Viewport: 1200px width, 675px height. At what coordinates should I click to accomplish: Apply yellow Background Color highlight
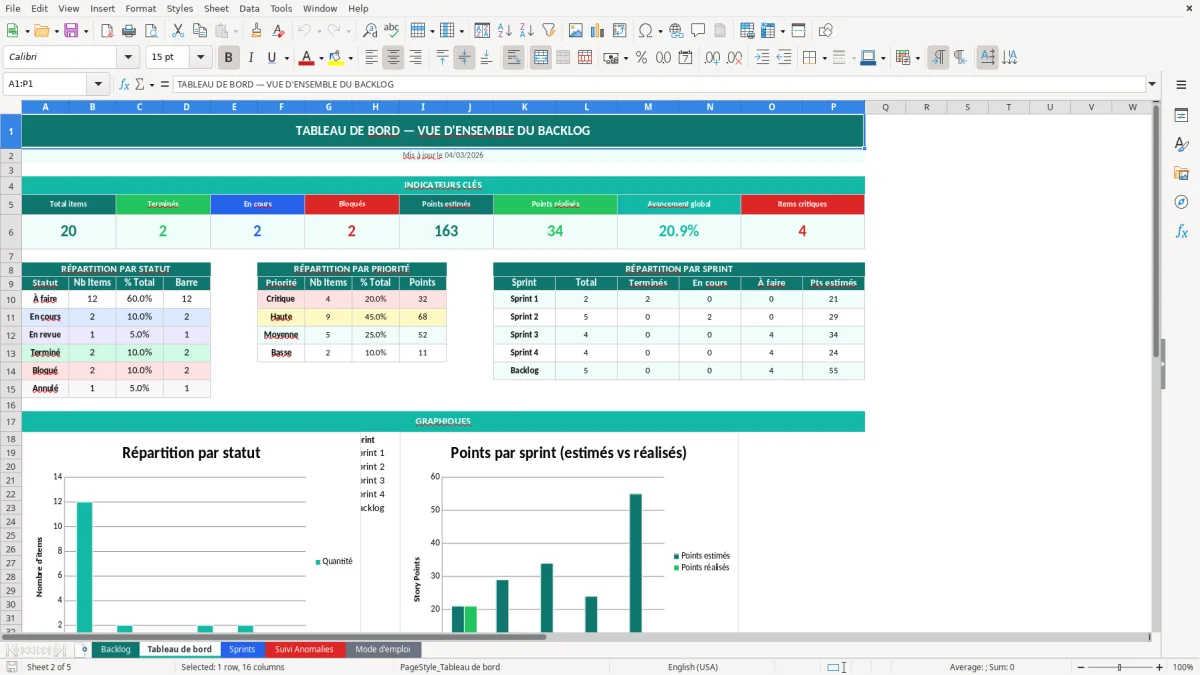(336, 58)
